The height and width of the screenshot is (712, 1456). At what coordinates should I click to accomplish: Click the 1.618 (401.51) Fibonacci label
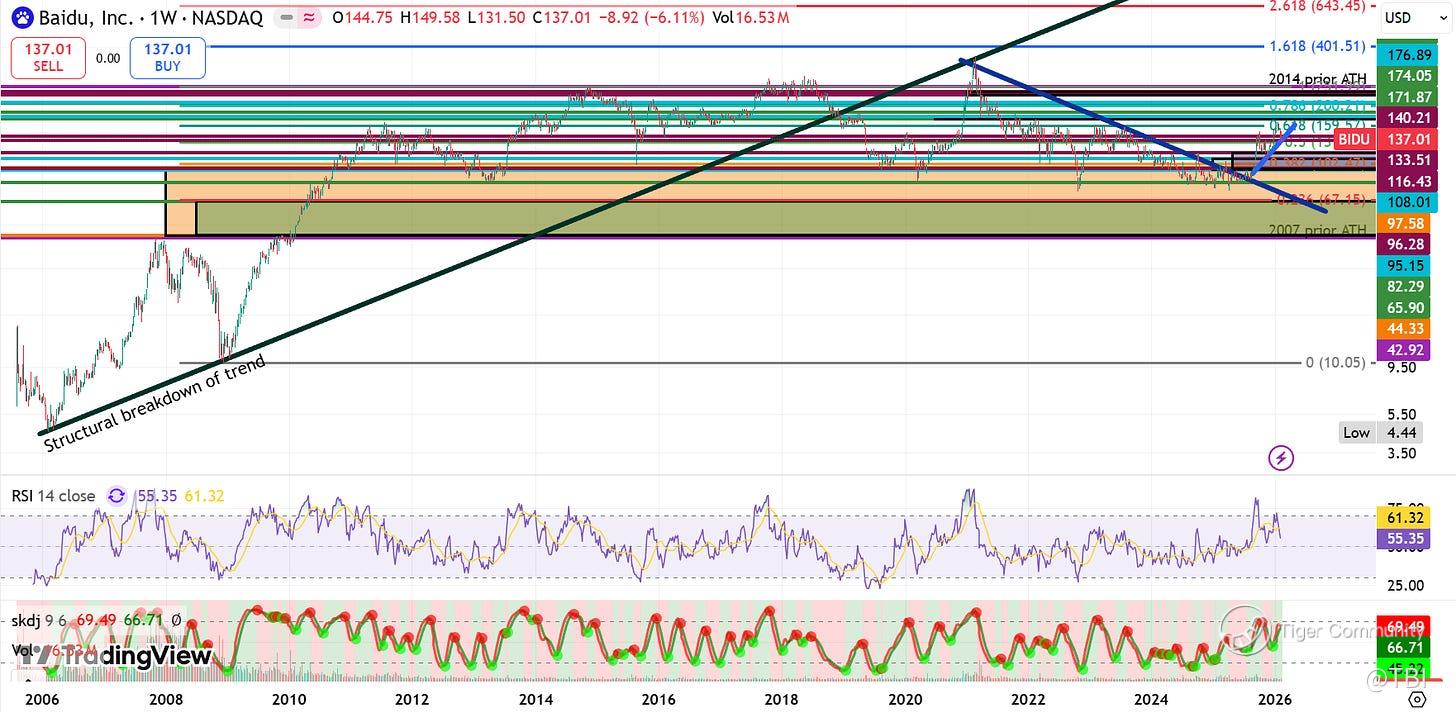(1317, 46)
